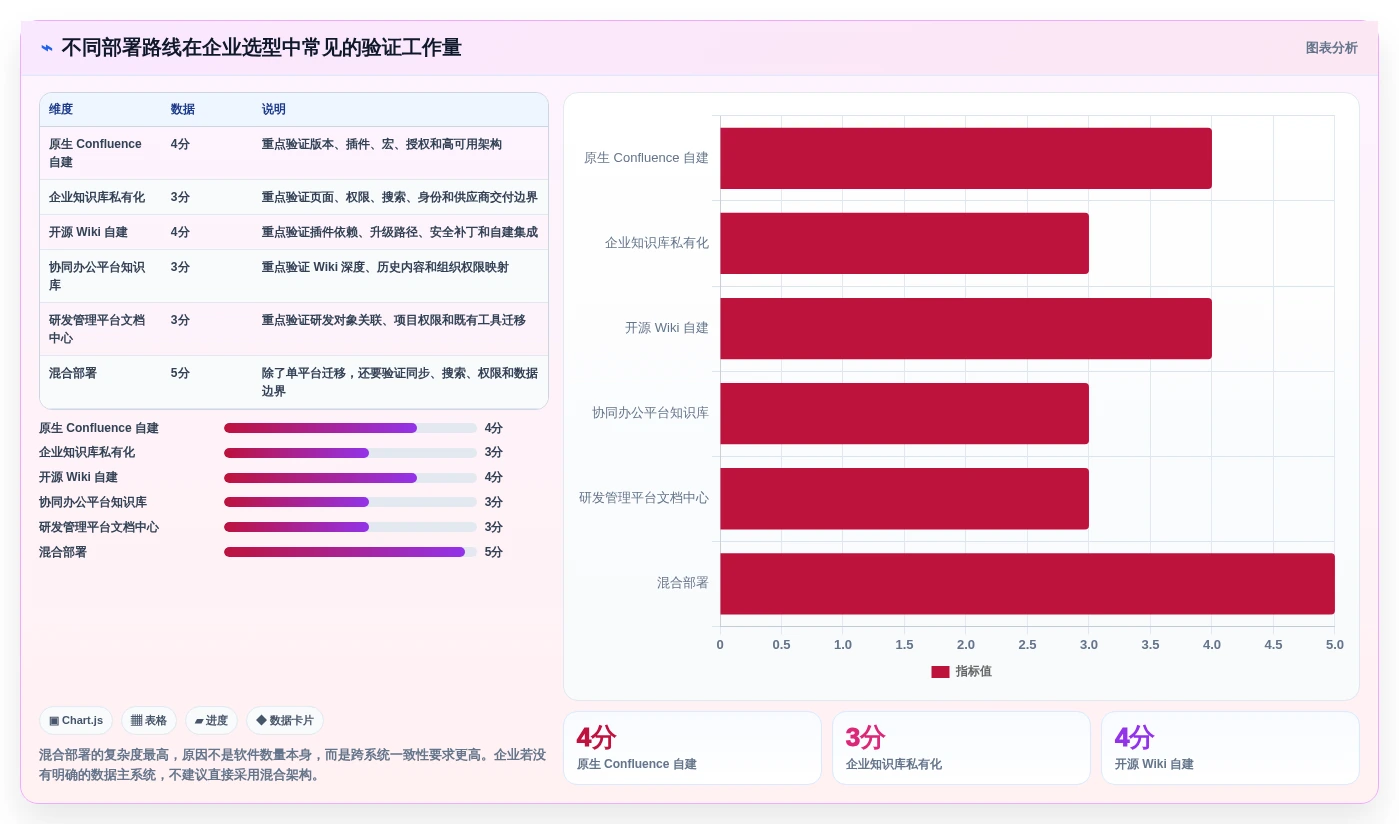Open the 3分 企业知识库私有化 data card
The width and height of the screenshot is (1399, 824).
(961, 748)
